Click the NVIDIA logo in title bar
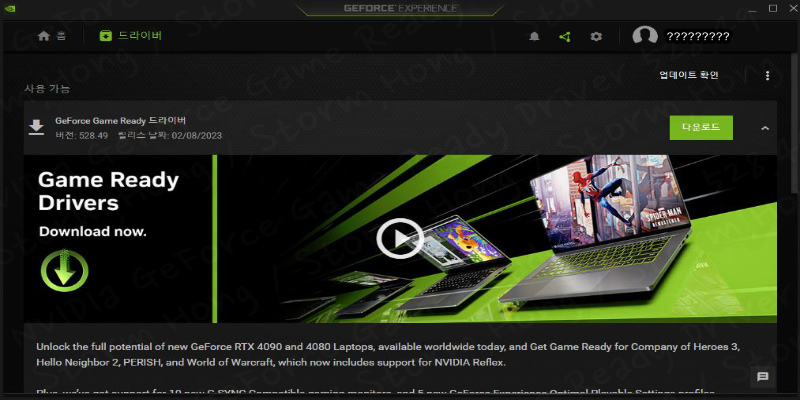 (x=9, y=8)
